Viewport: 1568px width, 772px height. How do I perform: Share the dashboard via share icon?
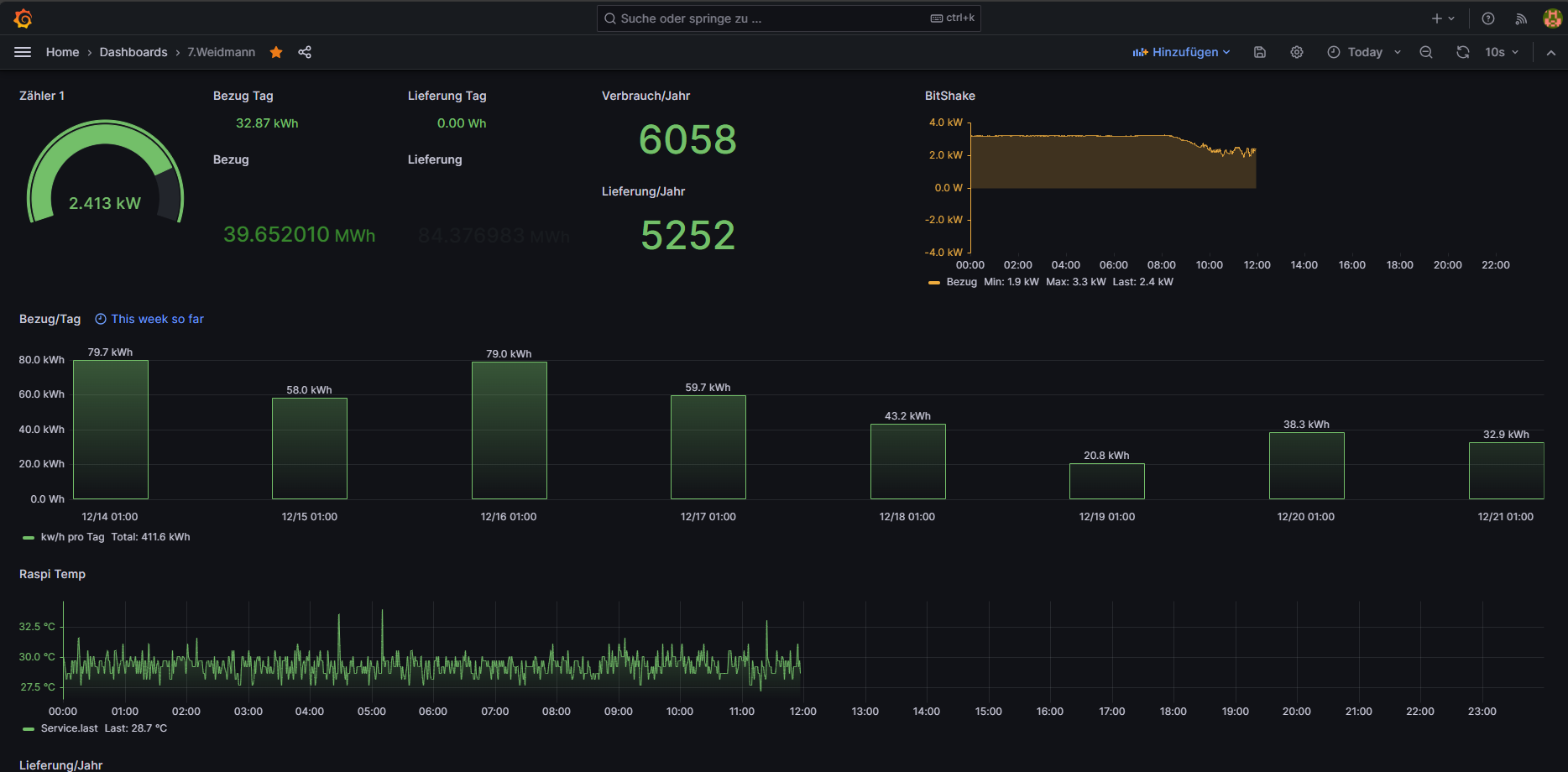pos(305,52)
